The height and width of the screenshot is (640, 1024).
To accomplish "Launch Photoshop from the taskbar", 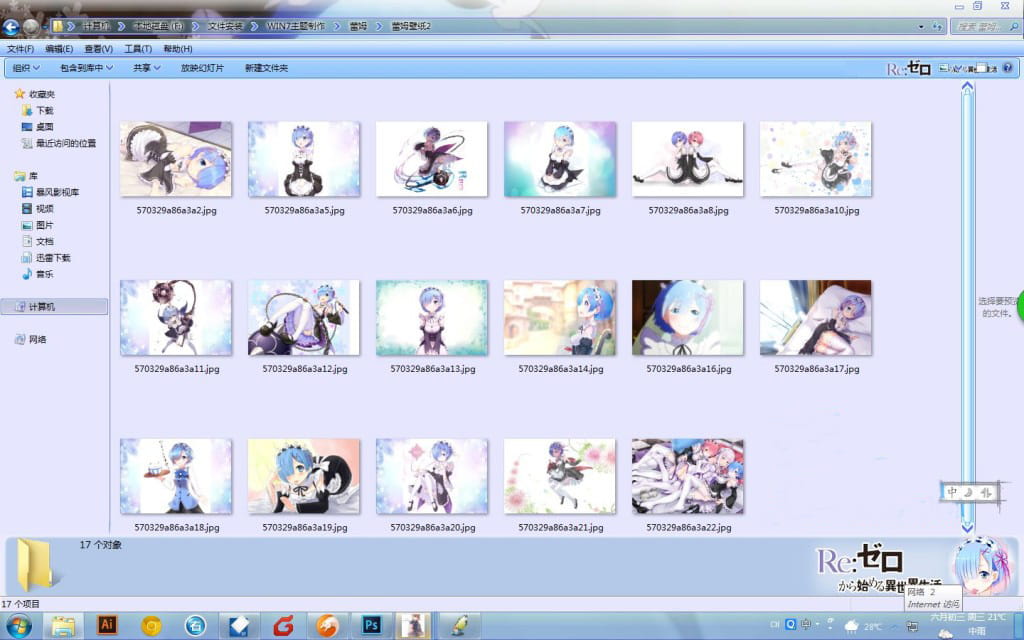I will [x=372, y=625].
